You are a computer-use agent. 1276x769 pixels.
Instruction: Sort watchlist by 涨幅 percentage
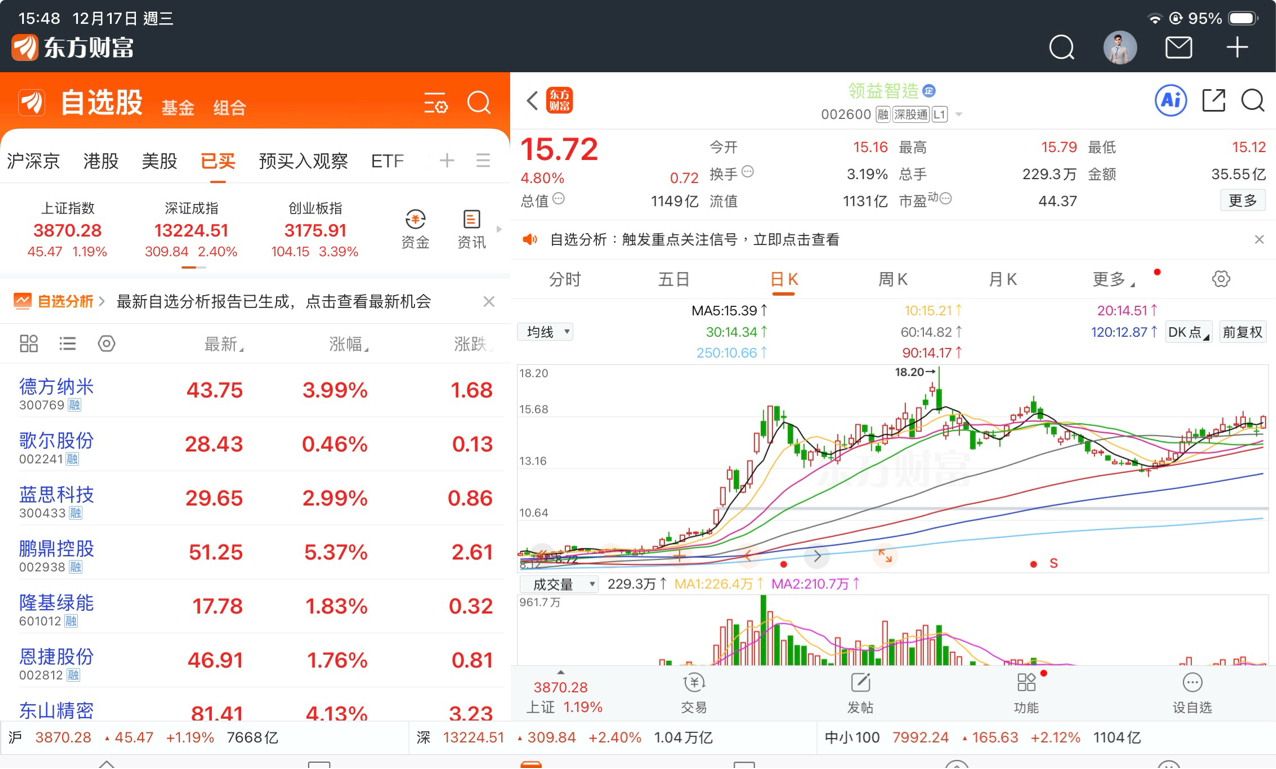click(349, 344)
